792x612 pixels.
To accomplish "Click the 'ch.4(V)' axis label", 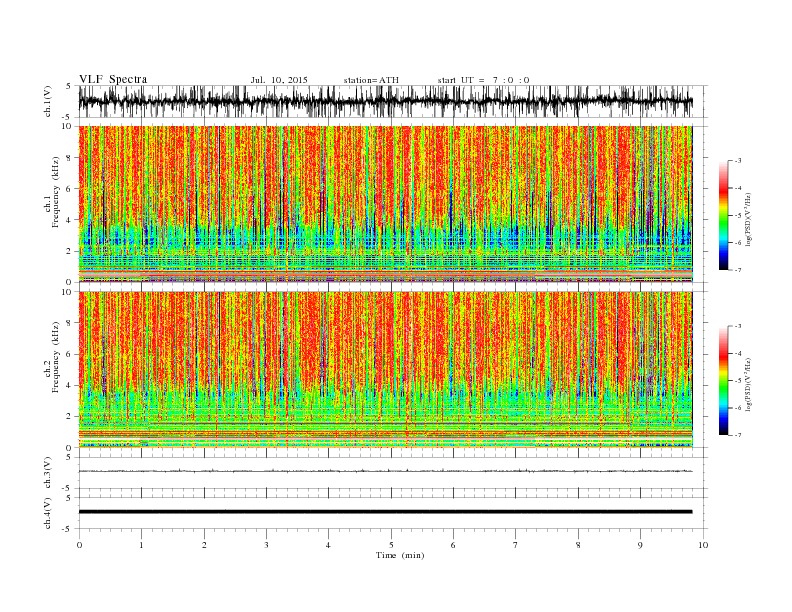I will pos(48,513).
